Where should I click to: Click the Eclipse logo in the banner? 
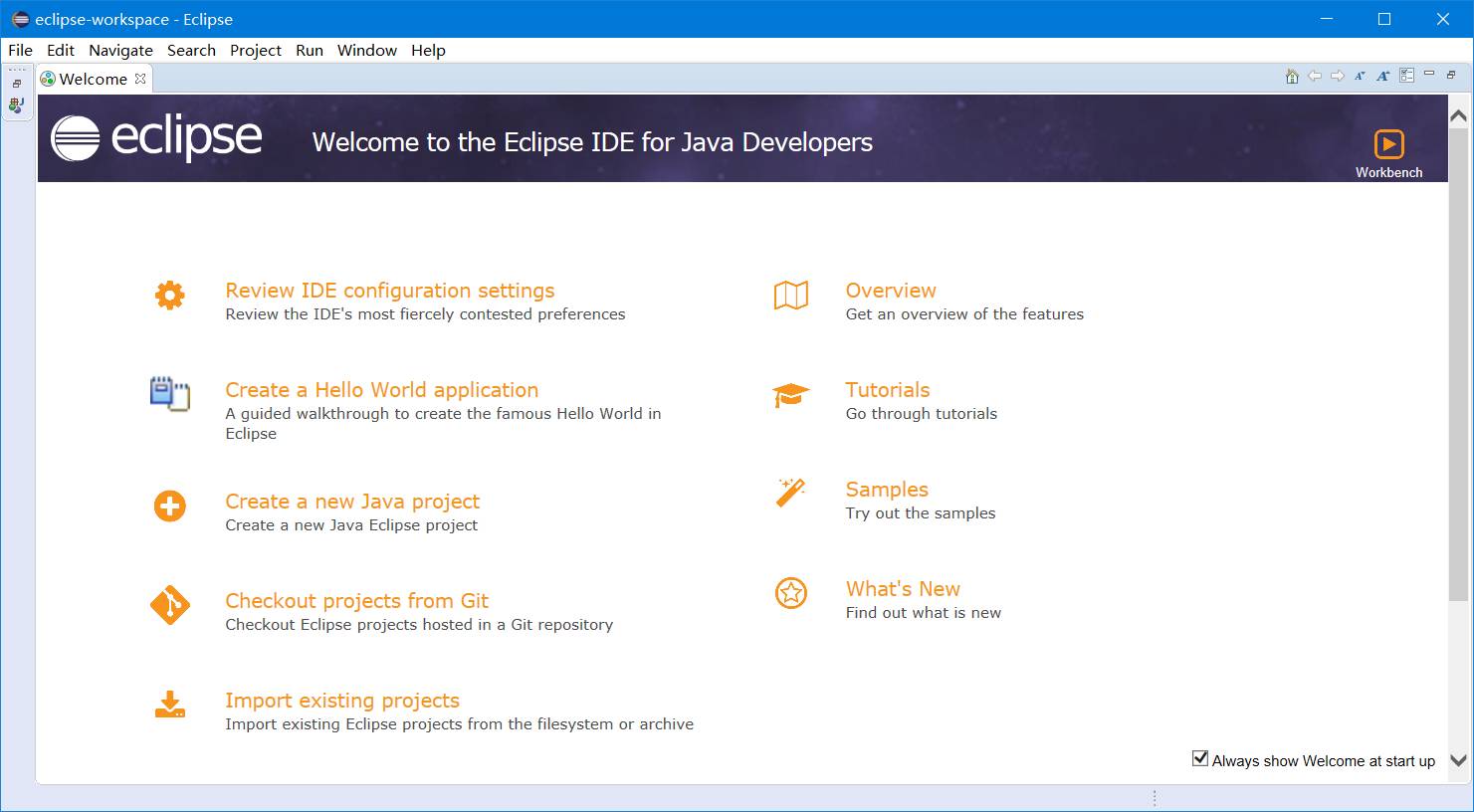156,137
